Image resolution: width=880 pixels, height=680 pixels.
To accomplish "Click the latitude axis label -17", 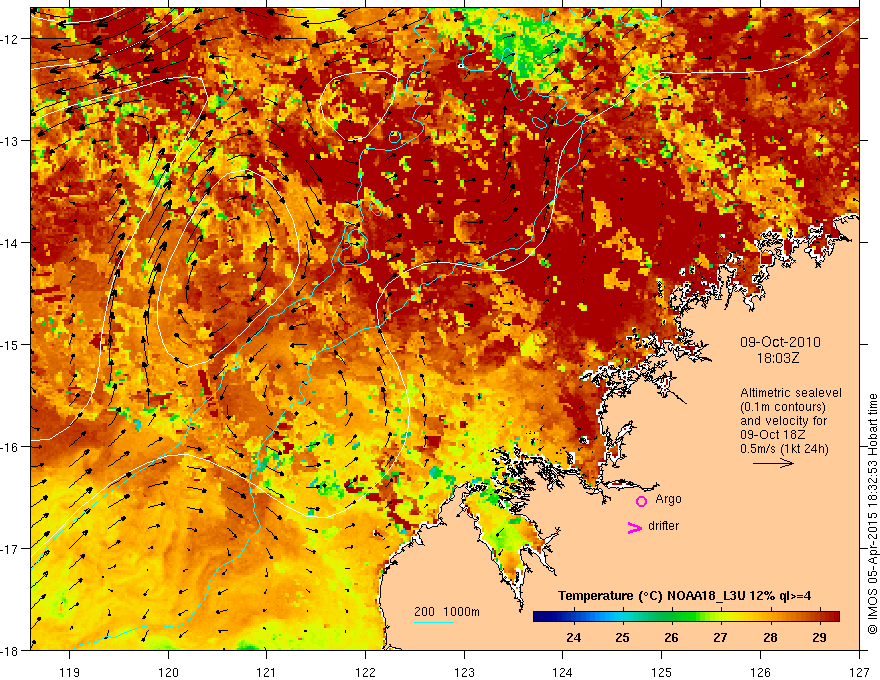I will click(10, 548).
